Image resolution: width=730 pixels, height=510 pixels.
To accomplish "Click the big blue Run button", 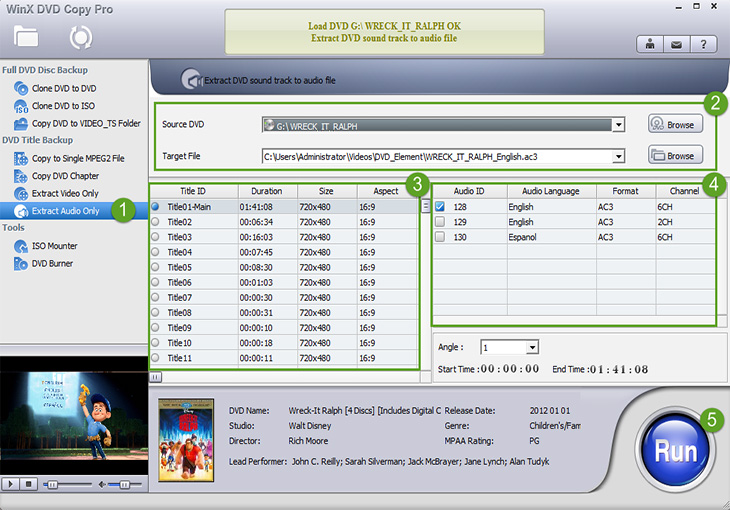I will pyautogui.click(x=675, y=450).
